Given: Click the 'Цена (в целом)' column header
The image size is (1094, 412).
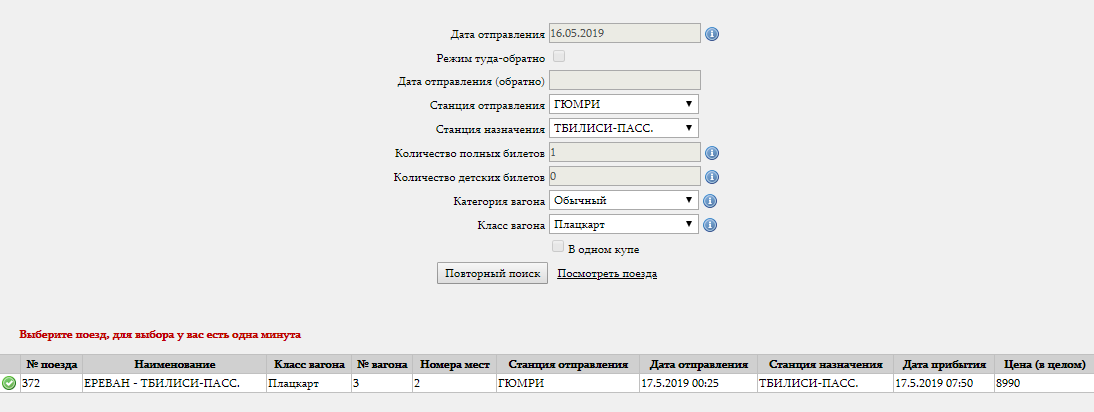Looking at the screenshot, I should coord(1041,364).
